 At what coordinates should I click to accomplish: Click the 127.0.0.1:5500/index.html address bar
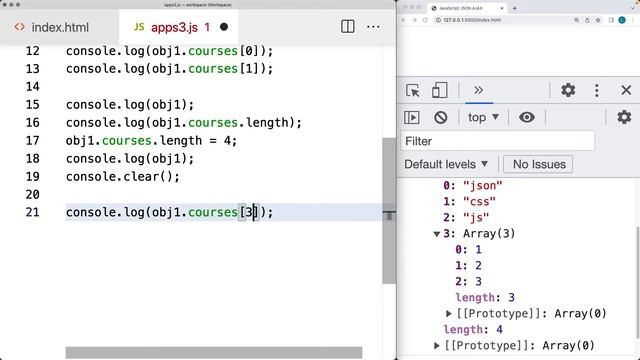click(472, 20)
